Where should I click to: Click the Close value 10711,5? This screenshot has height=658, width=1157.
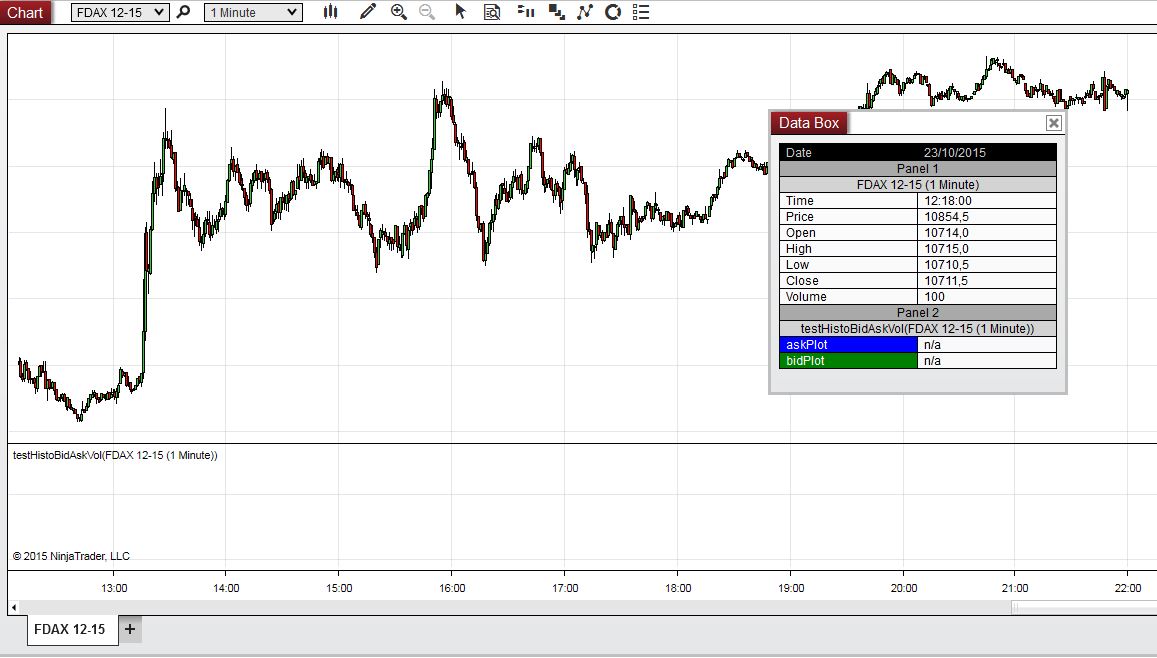947,281
